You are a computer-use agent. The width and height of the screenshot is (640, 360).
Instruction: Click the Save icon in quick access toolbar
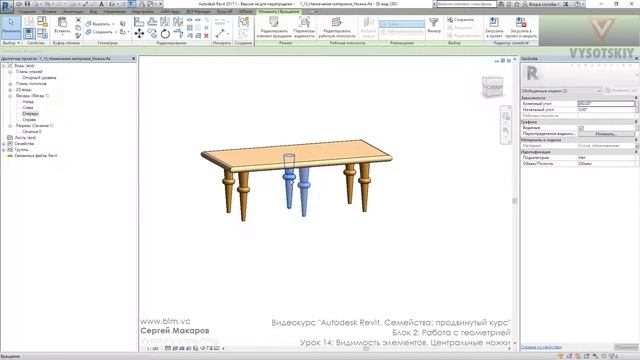click(x=27, y=4)
